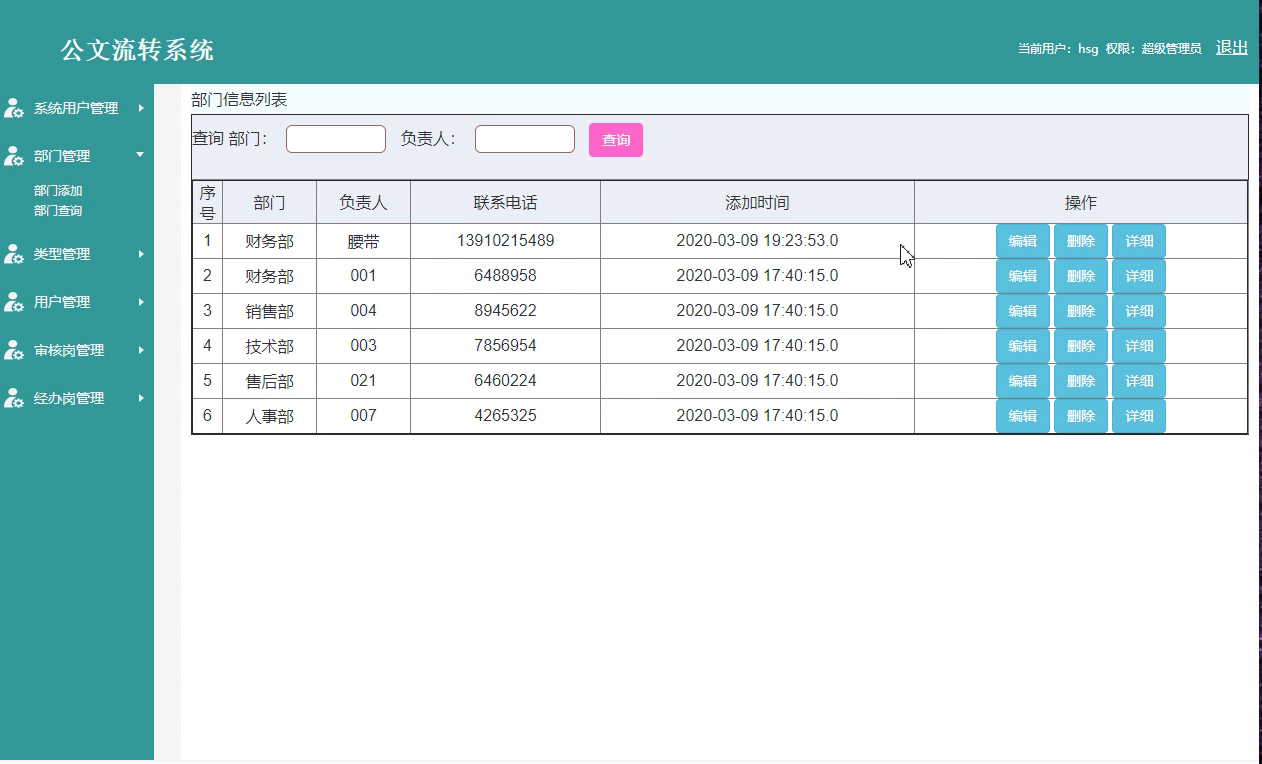Click phone number 13910215489
Image resolution: width=1262 pixels, height=764 pixels.
pyautogui.click(x=505, y=241)
